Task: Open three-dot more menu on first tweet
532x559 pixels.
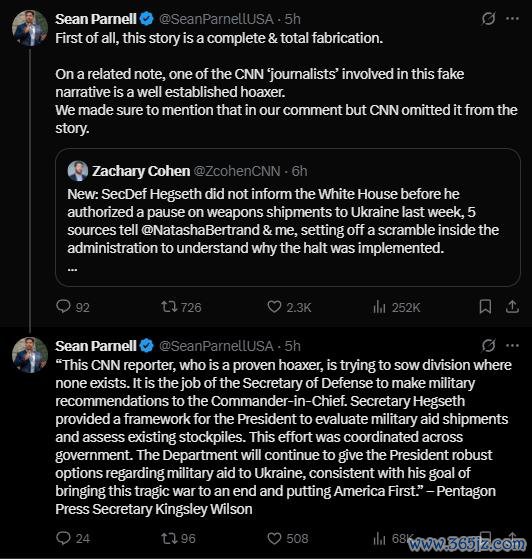Action: pyautogui.click(x=512, y=19)
